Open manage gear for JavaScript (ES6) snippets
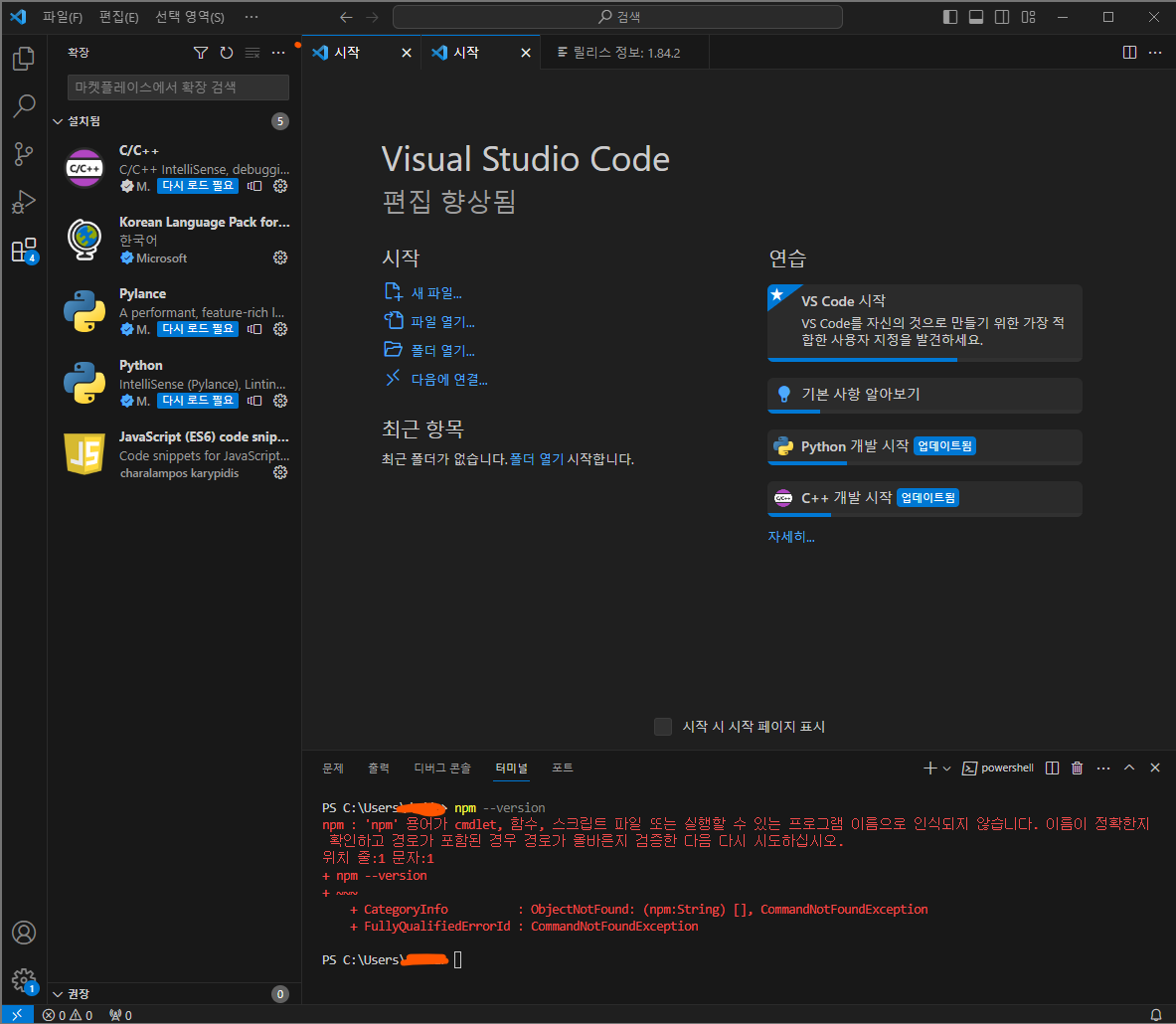 tap(280, 472)
